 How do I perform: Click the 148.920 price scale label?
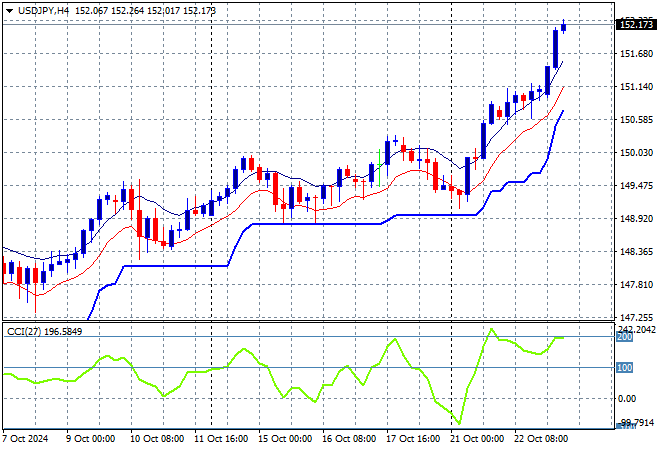pyautogui.click(x=636, y=218)
